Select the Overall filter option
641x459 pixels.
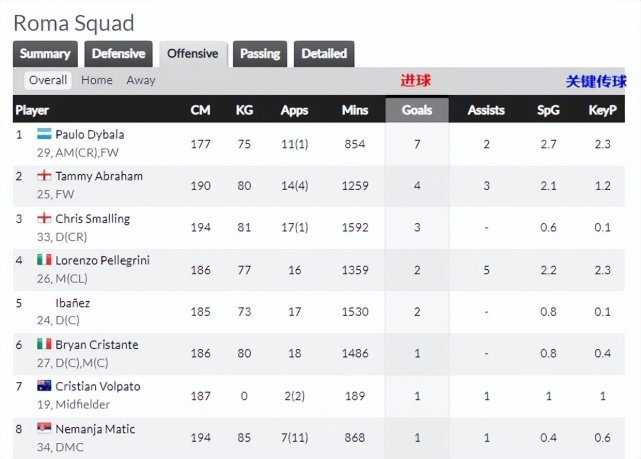point(48,80)
